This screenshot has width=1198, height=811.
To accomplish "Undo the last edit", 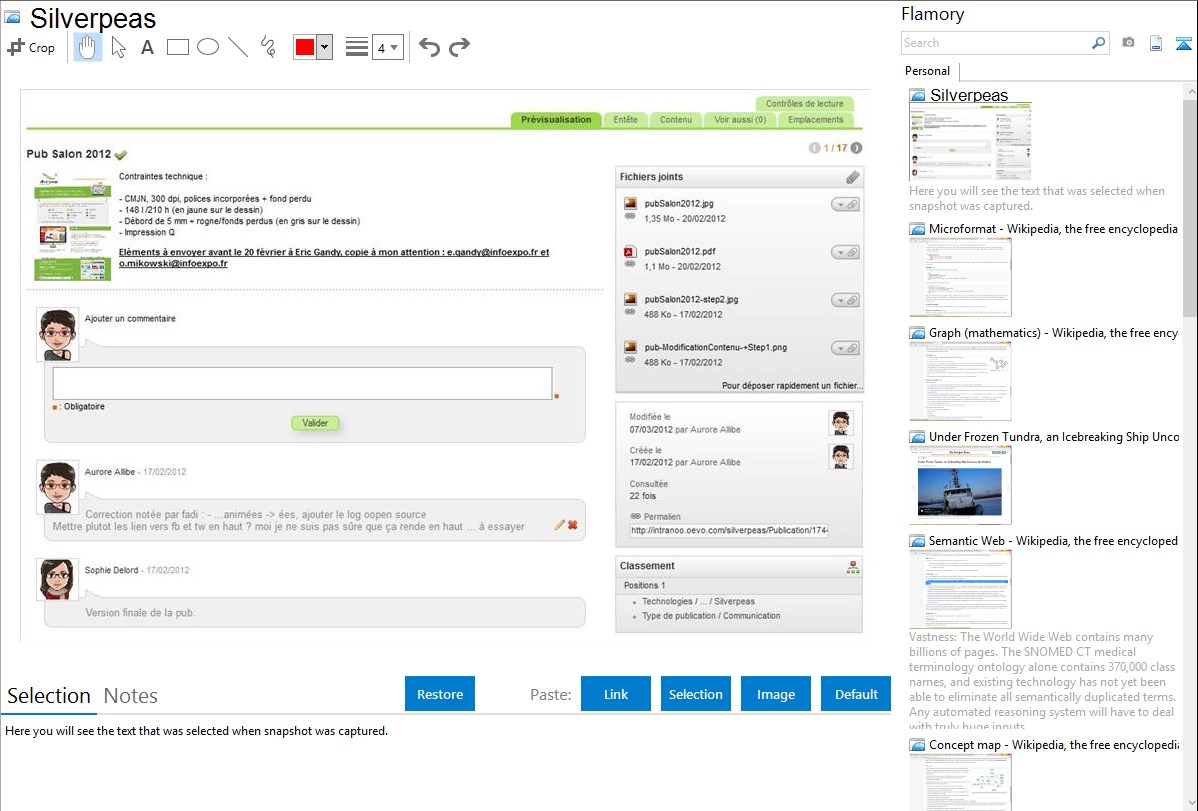I will point(429,47).
